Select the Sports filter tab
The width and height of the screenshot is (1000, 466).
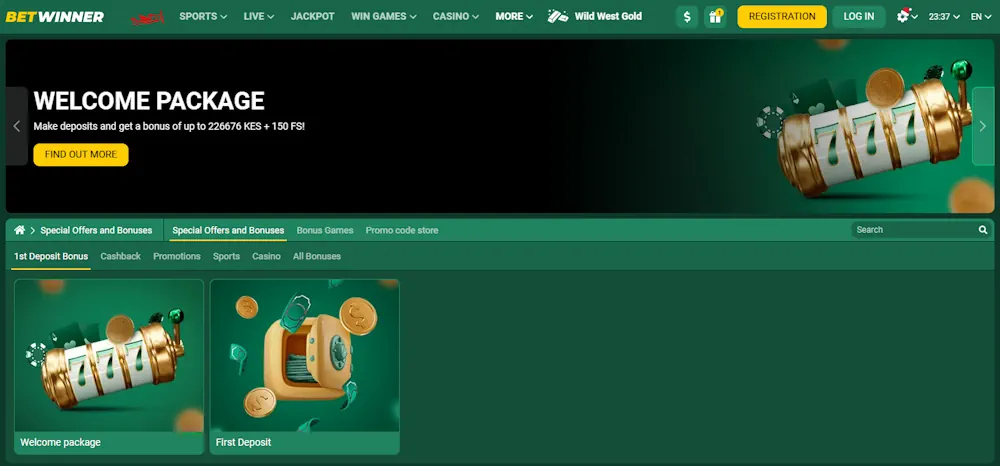[226, 256]
